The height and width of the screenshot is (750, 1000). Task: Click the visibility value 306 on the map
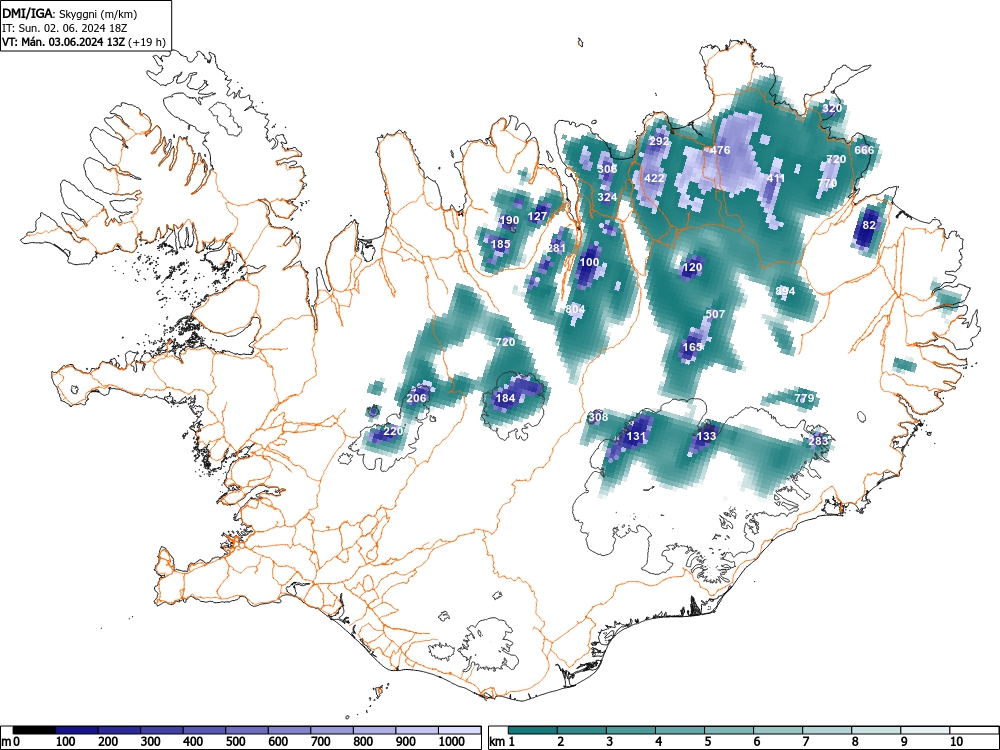pos(607,169)
